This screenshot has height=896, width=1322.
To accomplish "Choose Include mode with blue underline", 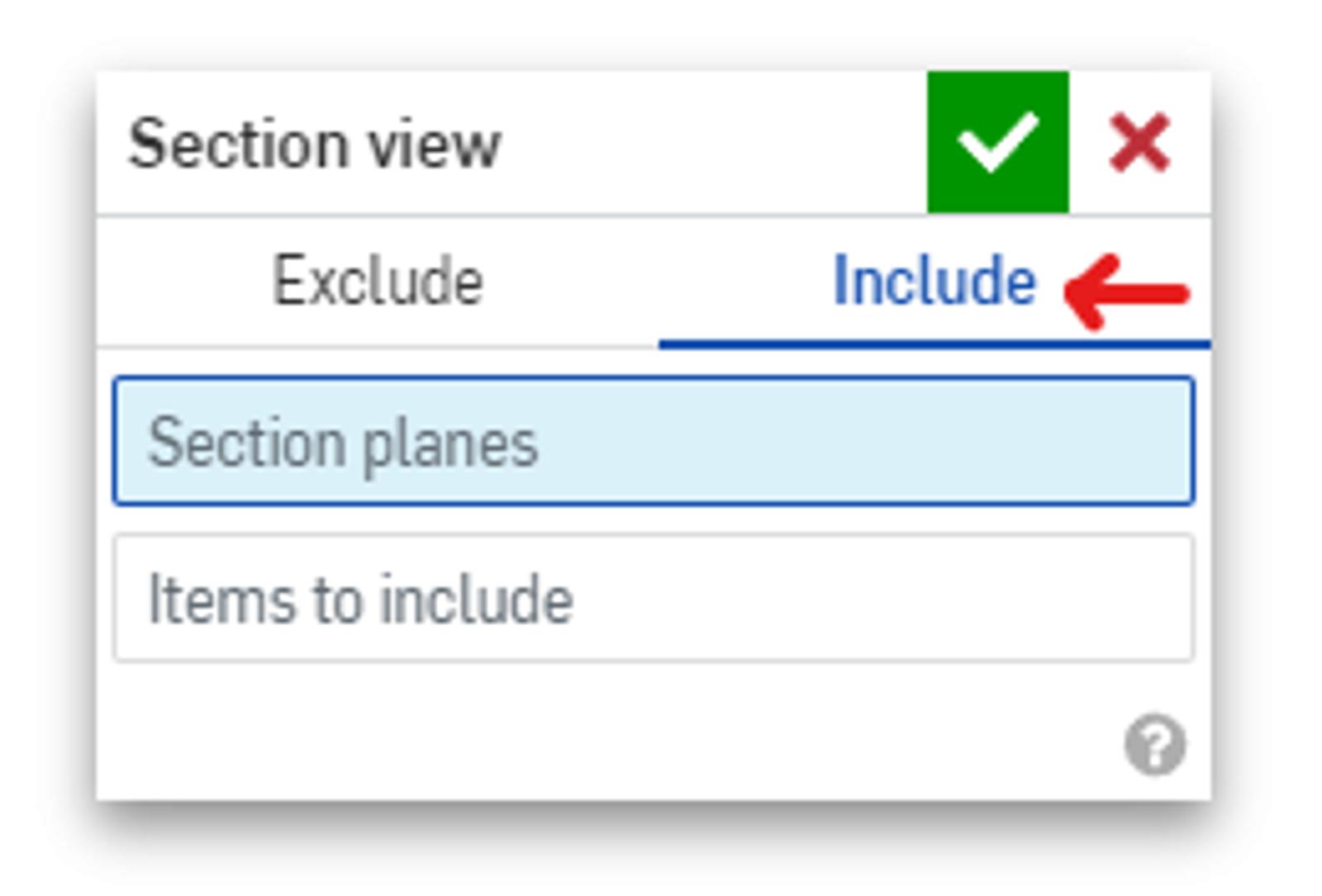I will 934,282.
